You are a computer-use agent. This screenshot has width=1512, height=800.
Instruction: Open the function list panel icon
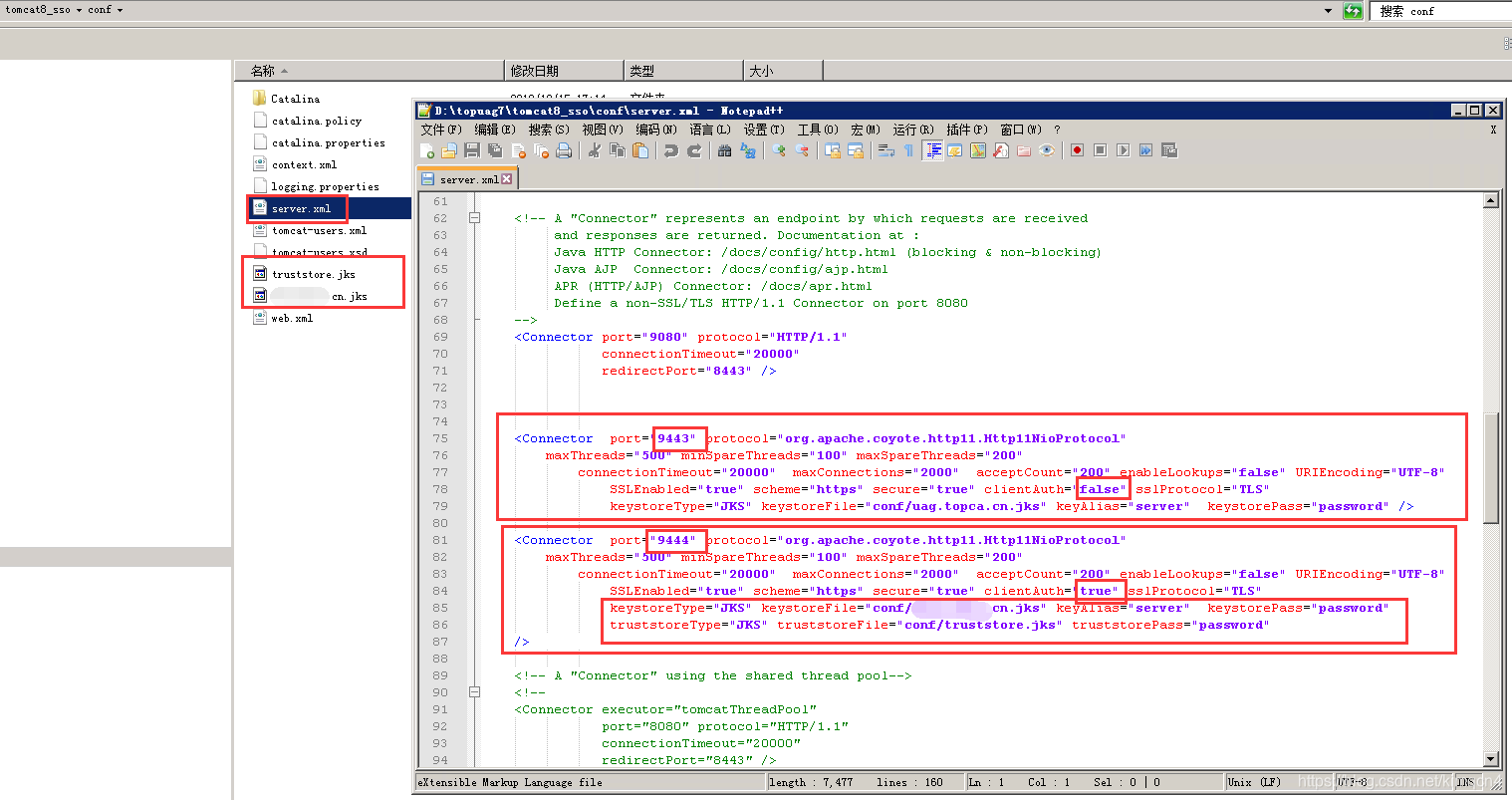1001,150
